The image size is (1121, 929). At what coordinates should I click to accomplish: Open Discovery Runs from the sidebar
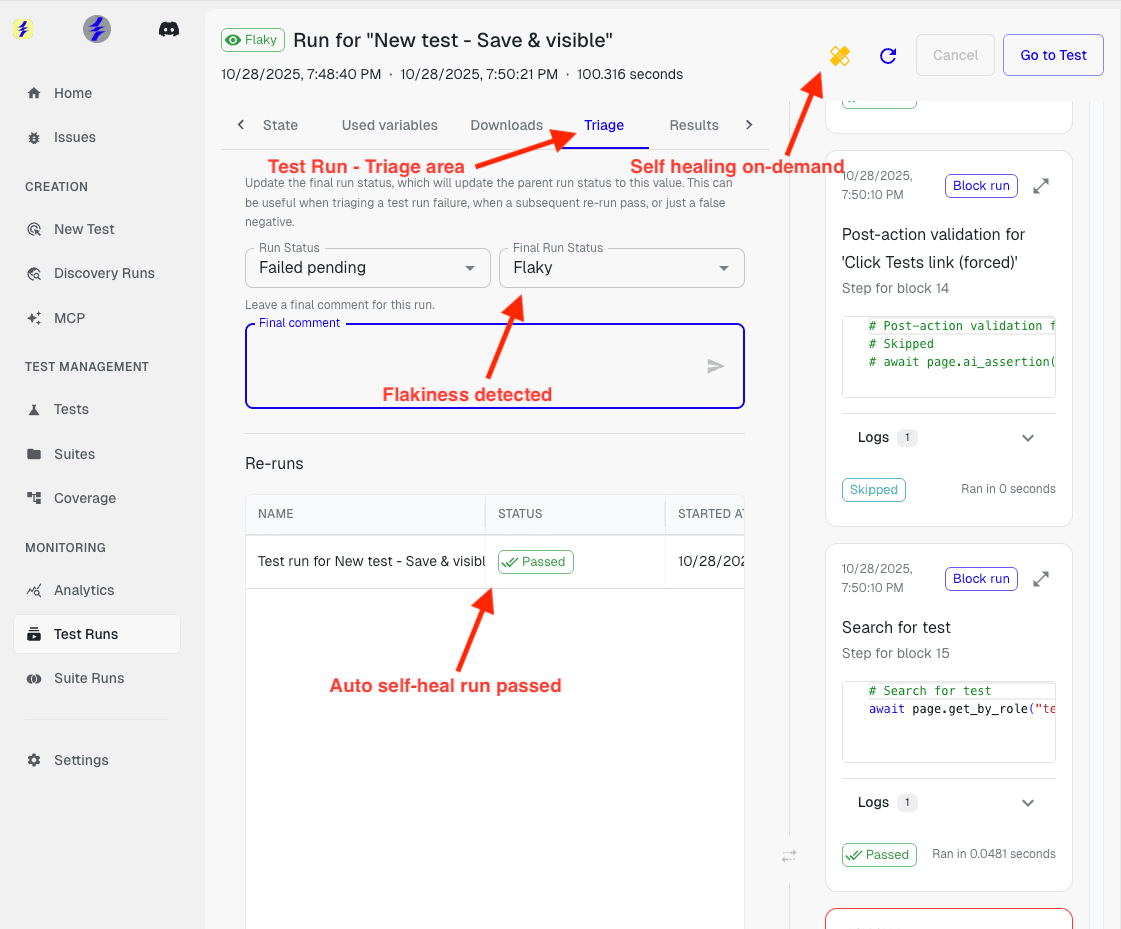(x=105, y=273)
